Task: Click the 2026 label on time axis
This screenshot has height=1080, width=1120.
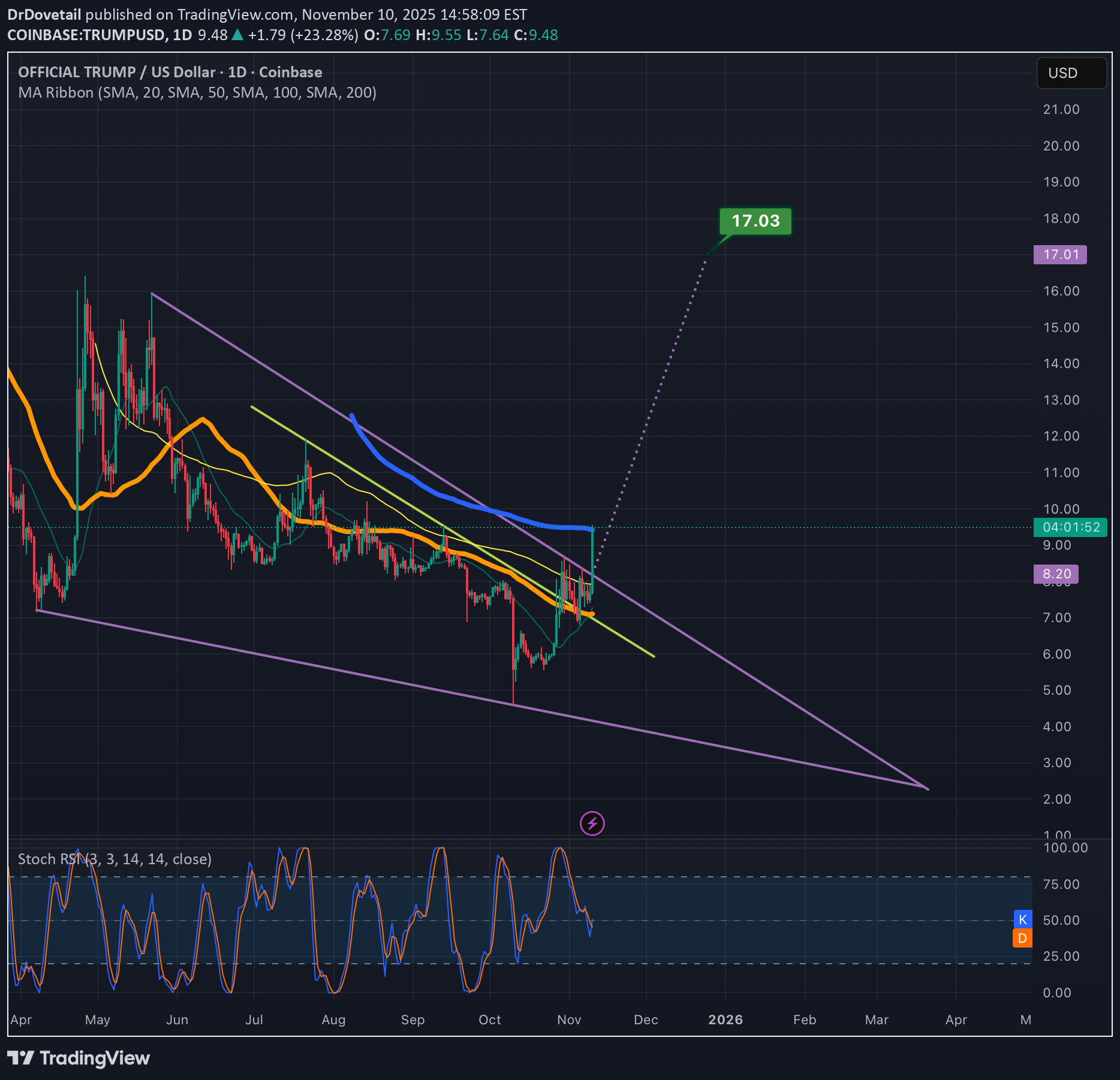Action: coord(725,1019)
